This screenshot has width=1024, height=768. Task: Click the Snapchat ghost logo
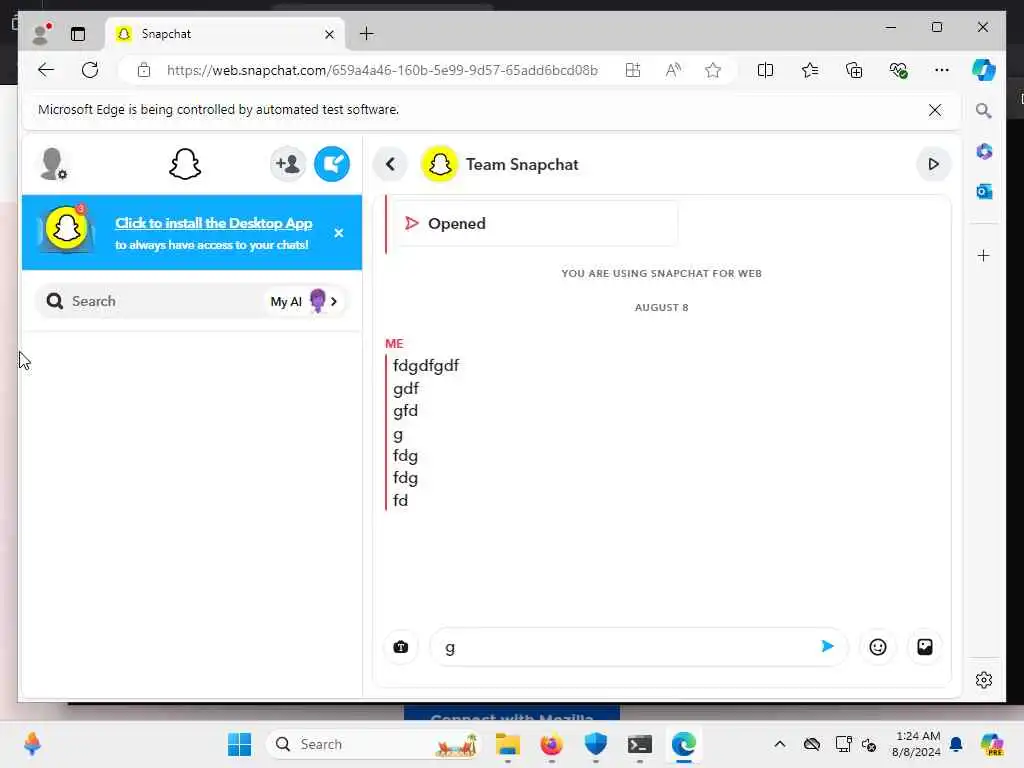[185, 164]
